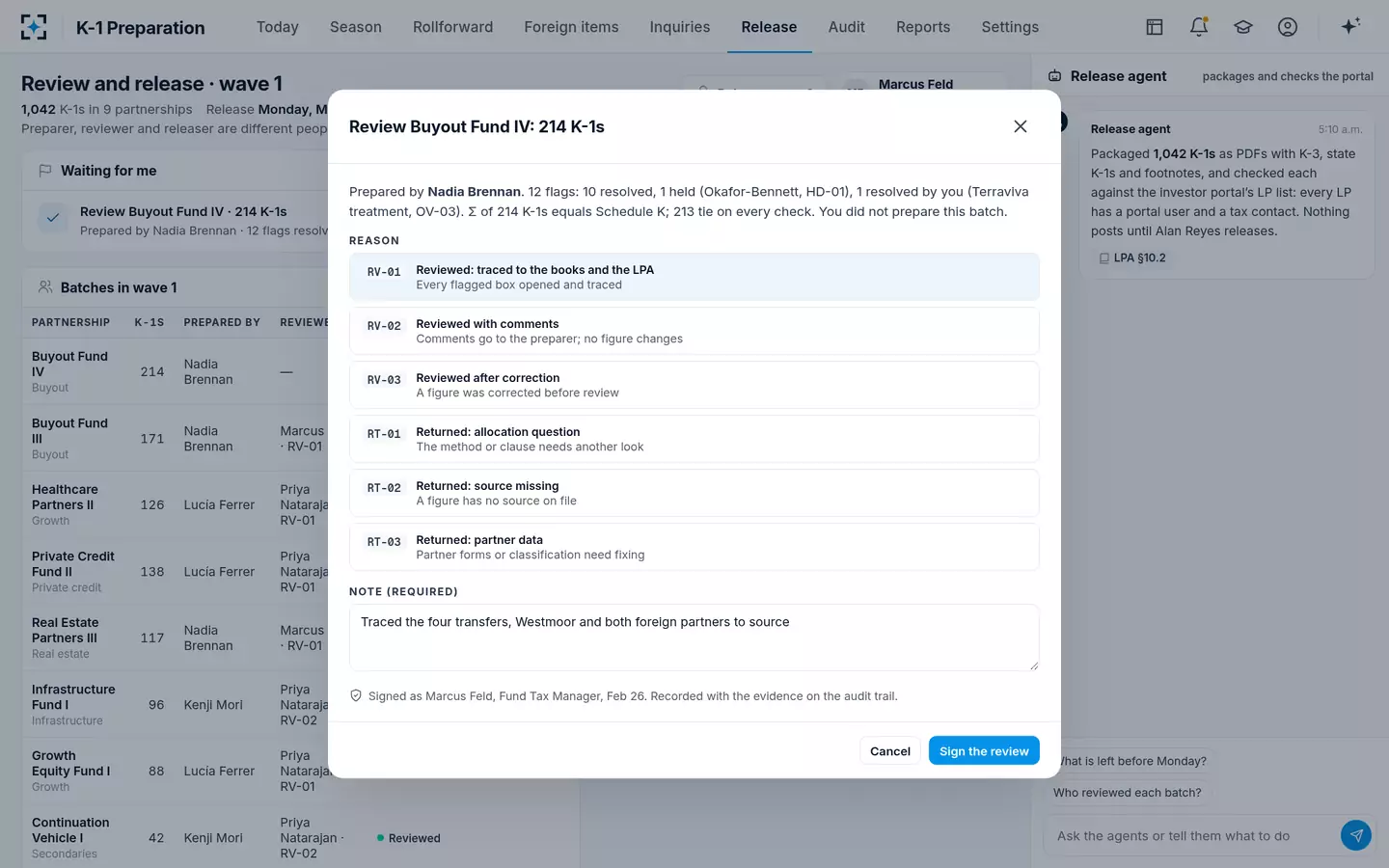Select reason RV-03 Reviewed after correction
This screenshot has height=868, width=1389.
[694, 385]
